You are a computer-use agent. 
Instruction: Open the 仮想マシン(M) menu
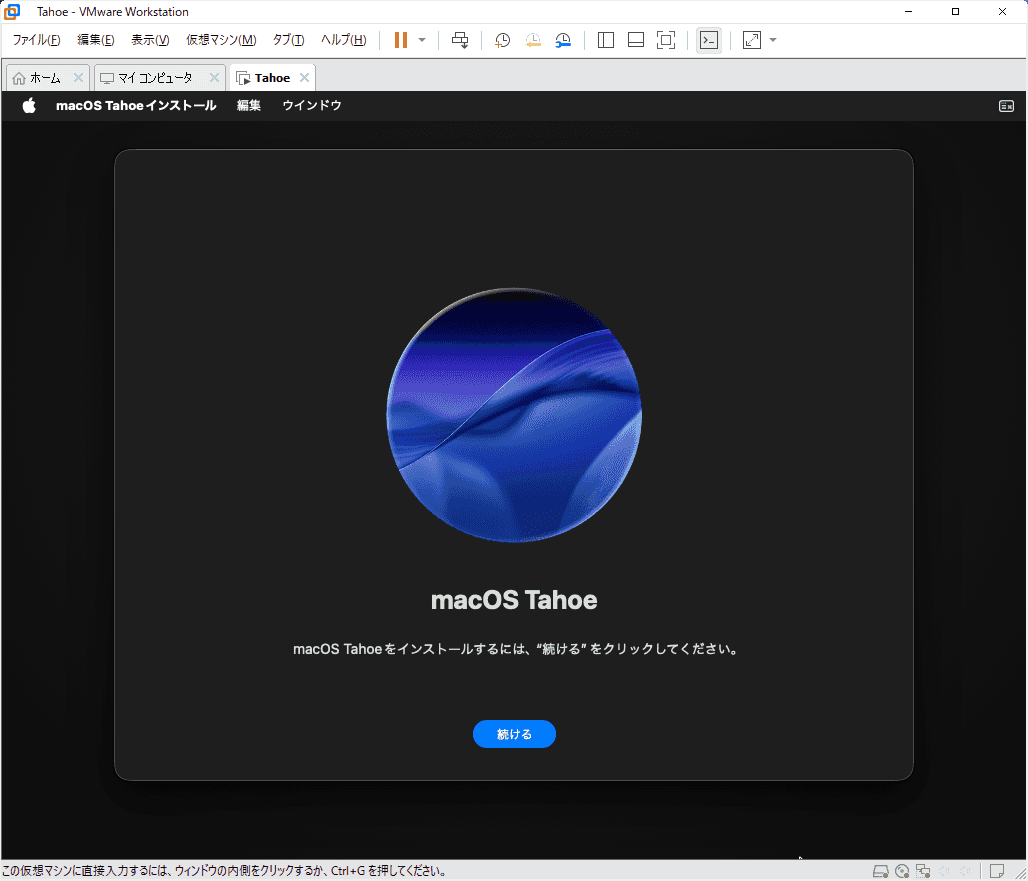click(x=221, y=40)
